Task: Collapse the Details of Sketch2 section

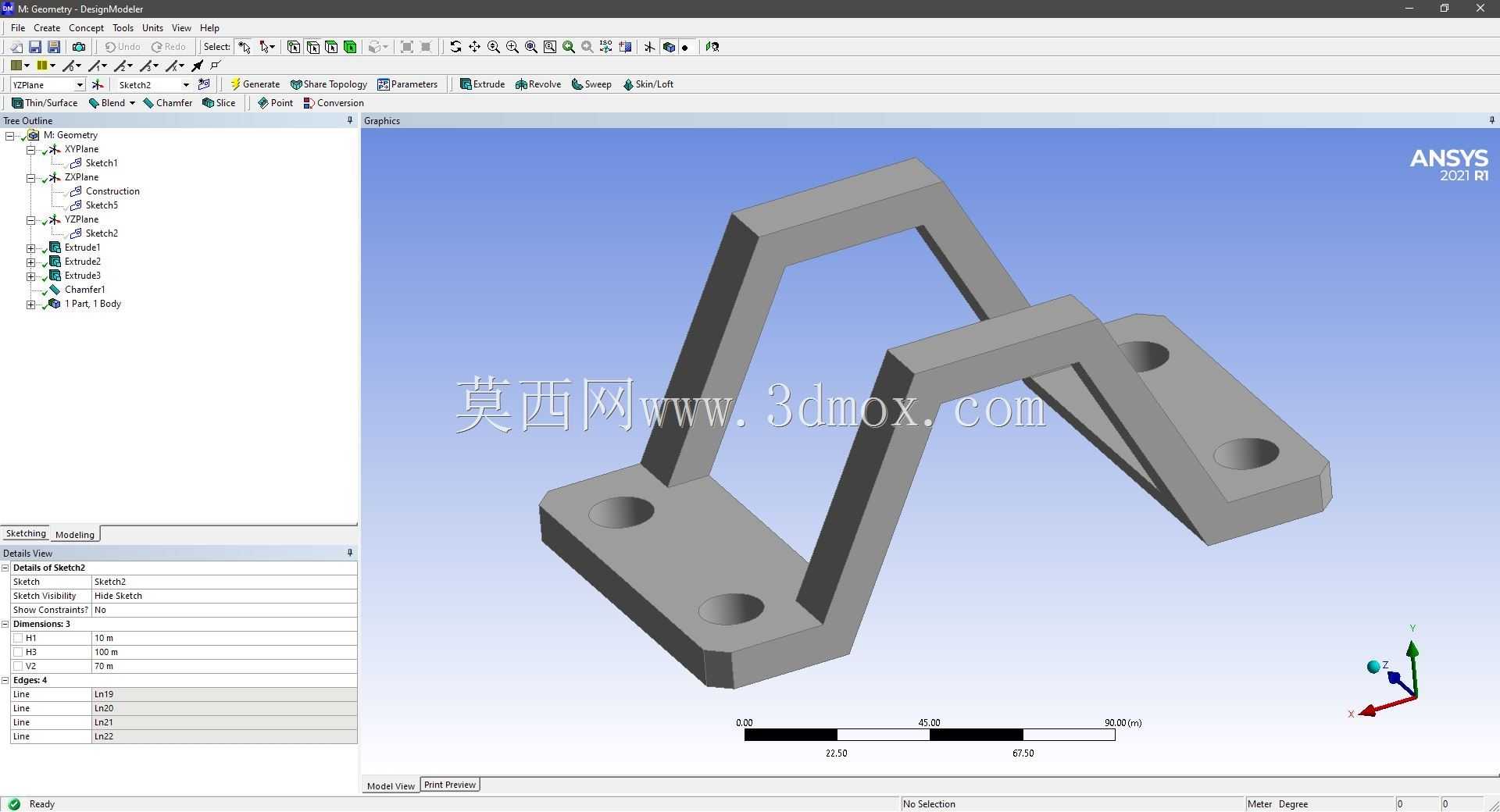Action: click(5, 568)
